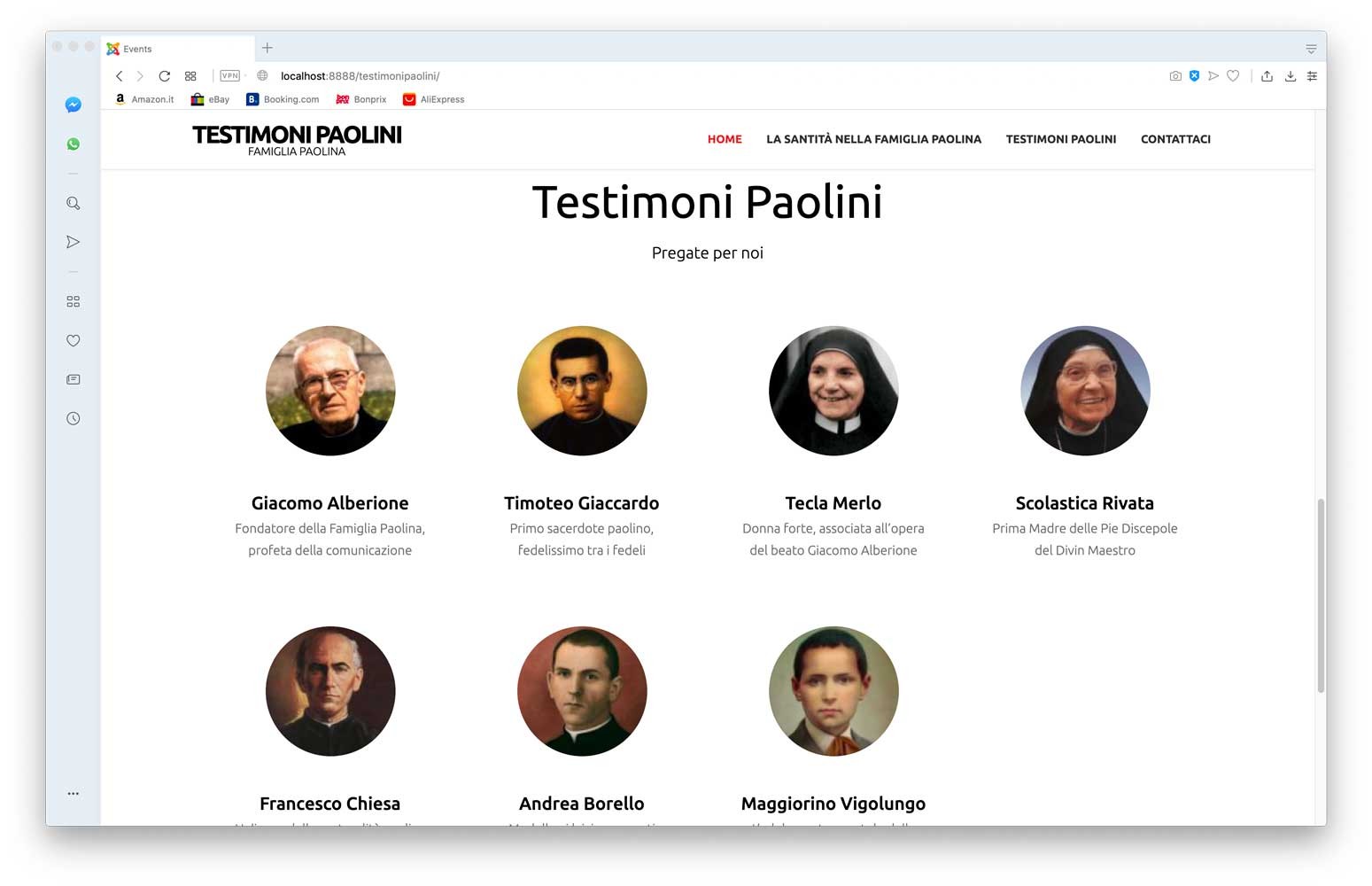
Task: Click Maggiorino Vigolungo's portrait
Action: [833, 691]
